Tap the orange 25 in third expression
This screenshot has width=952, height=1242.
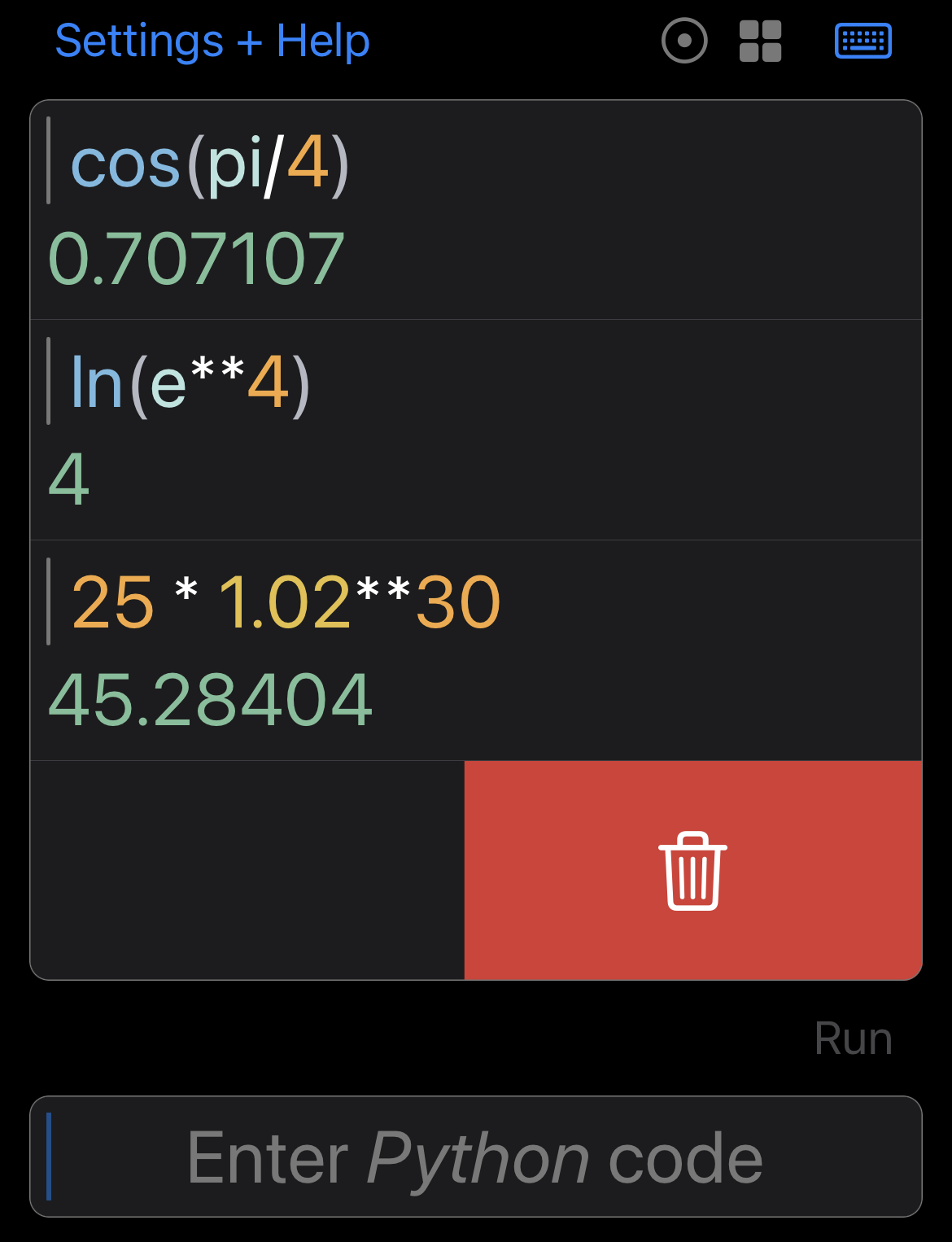112,602
